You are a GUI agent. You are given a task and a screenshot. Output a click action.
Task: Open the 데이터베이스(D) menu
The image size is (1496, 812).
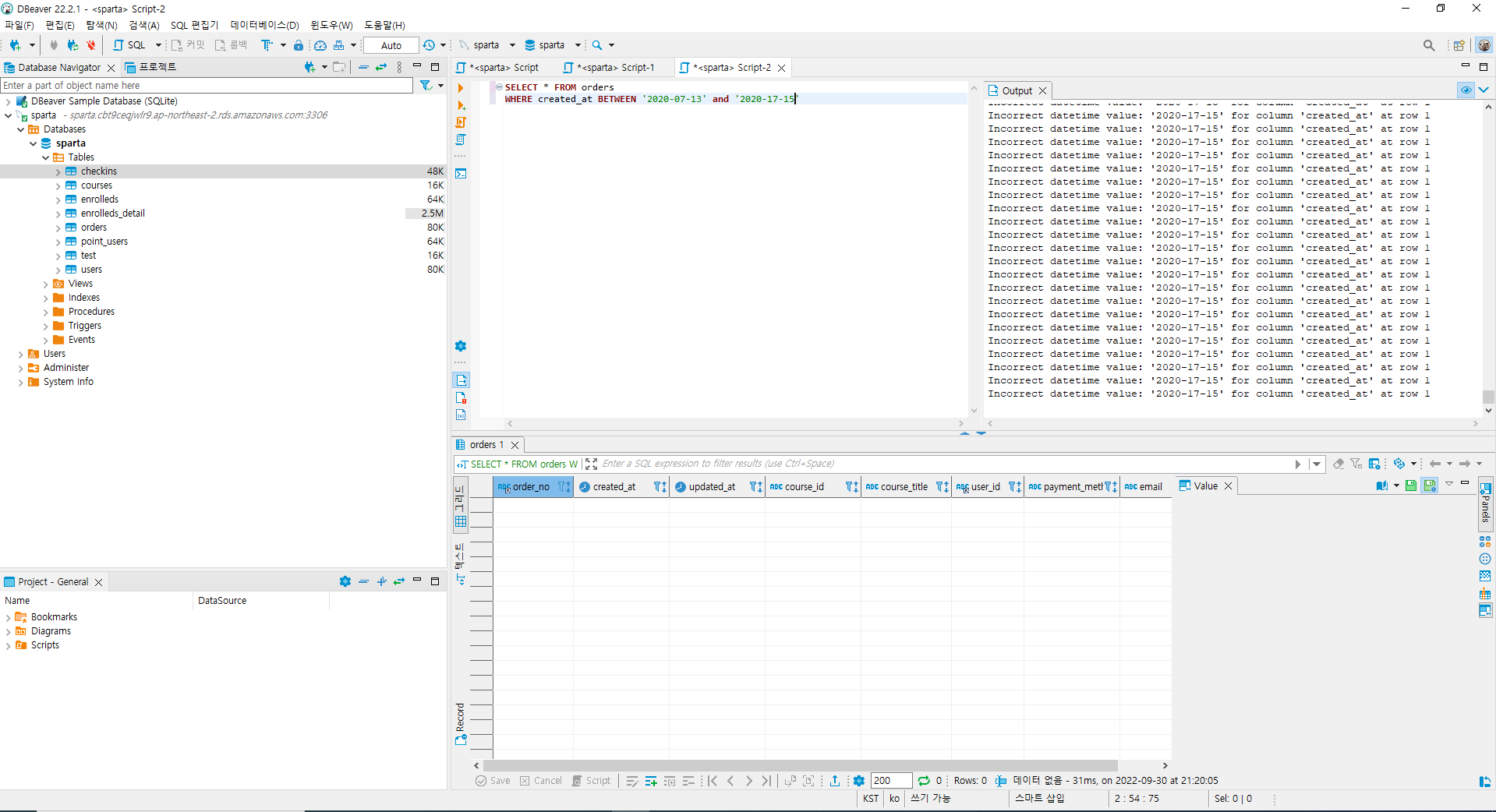tap(264, 25)
